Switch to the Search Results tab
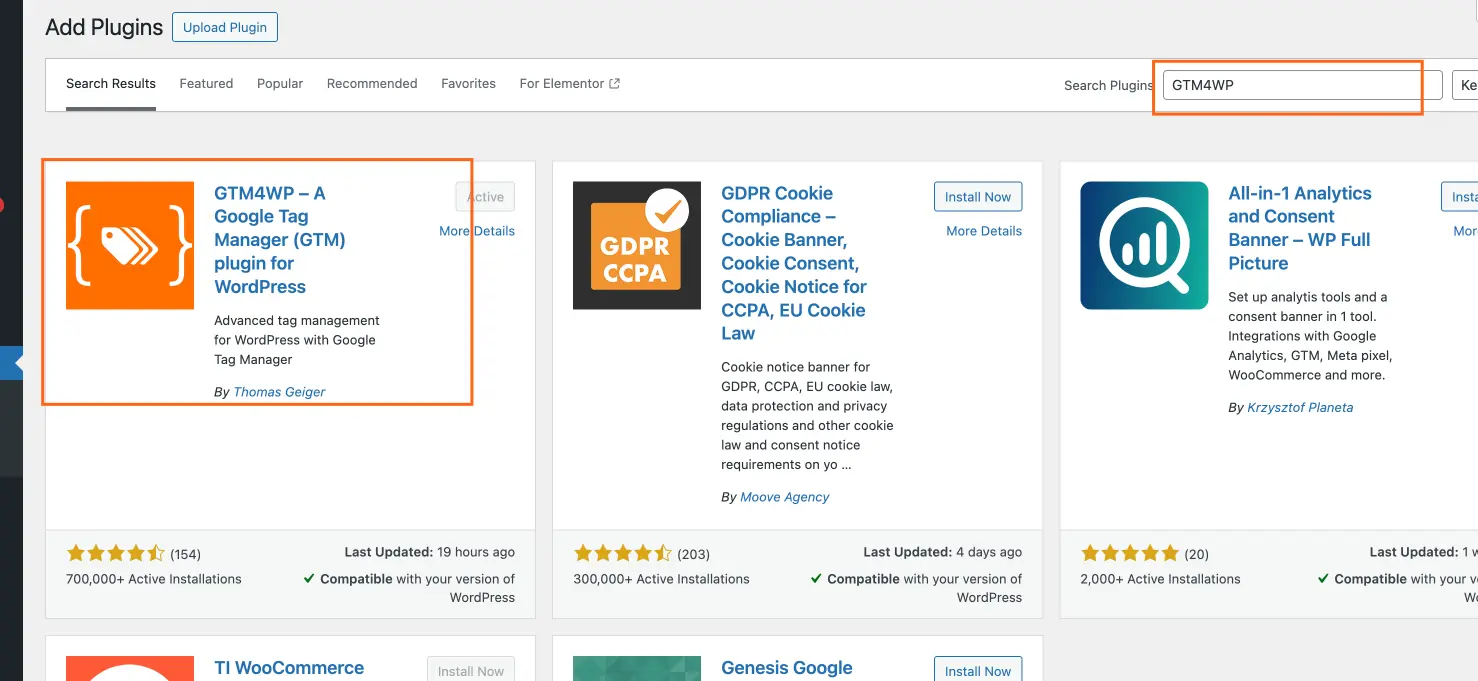This screenshot has width=1478, height=681. [x=111, y=84]
